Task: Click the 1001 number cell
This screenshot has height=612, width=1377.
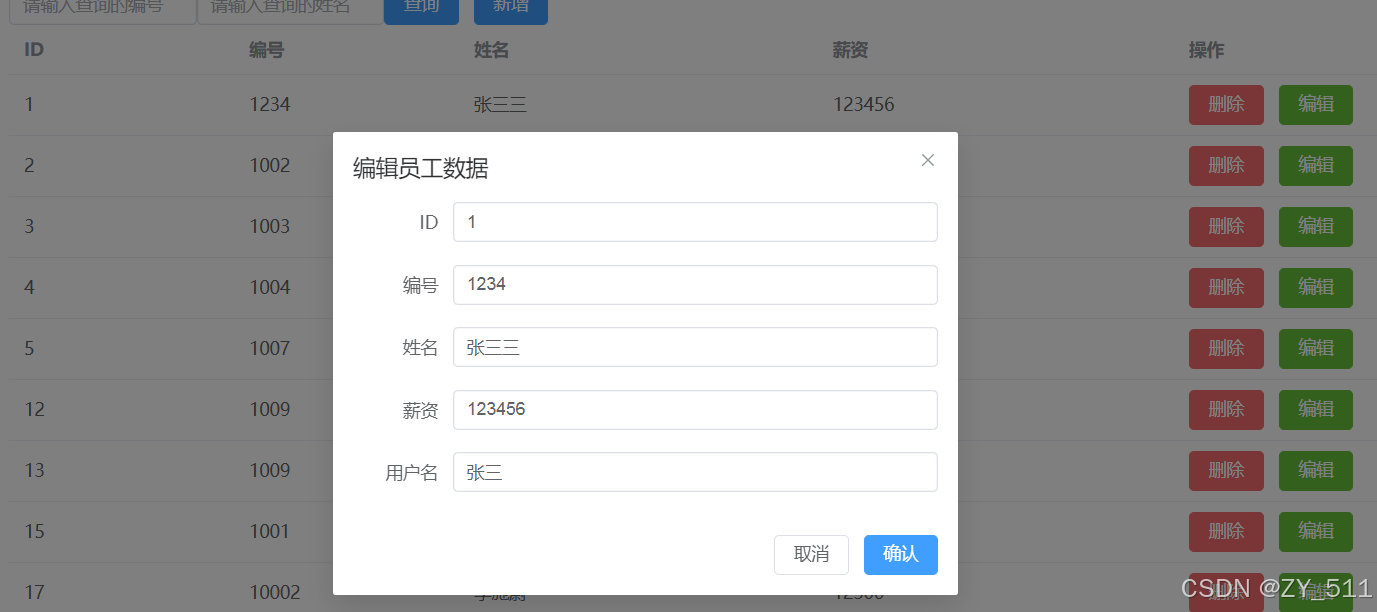Action: (270, 532)
